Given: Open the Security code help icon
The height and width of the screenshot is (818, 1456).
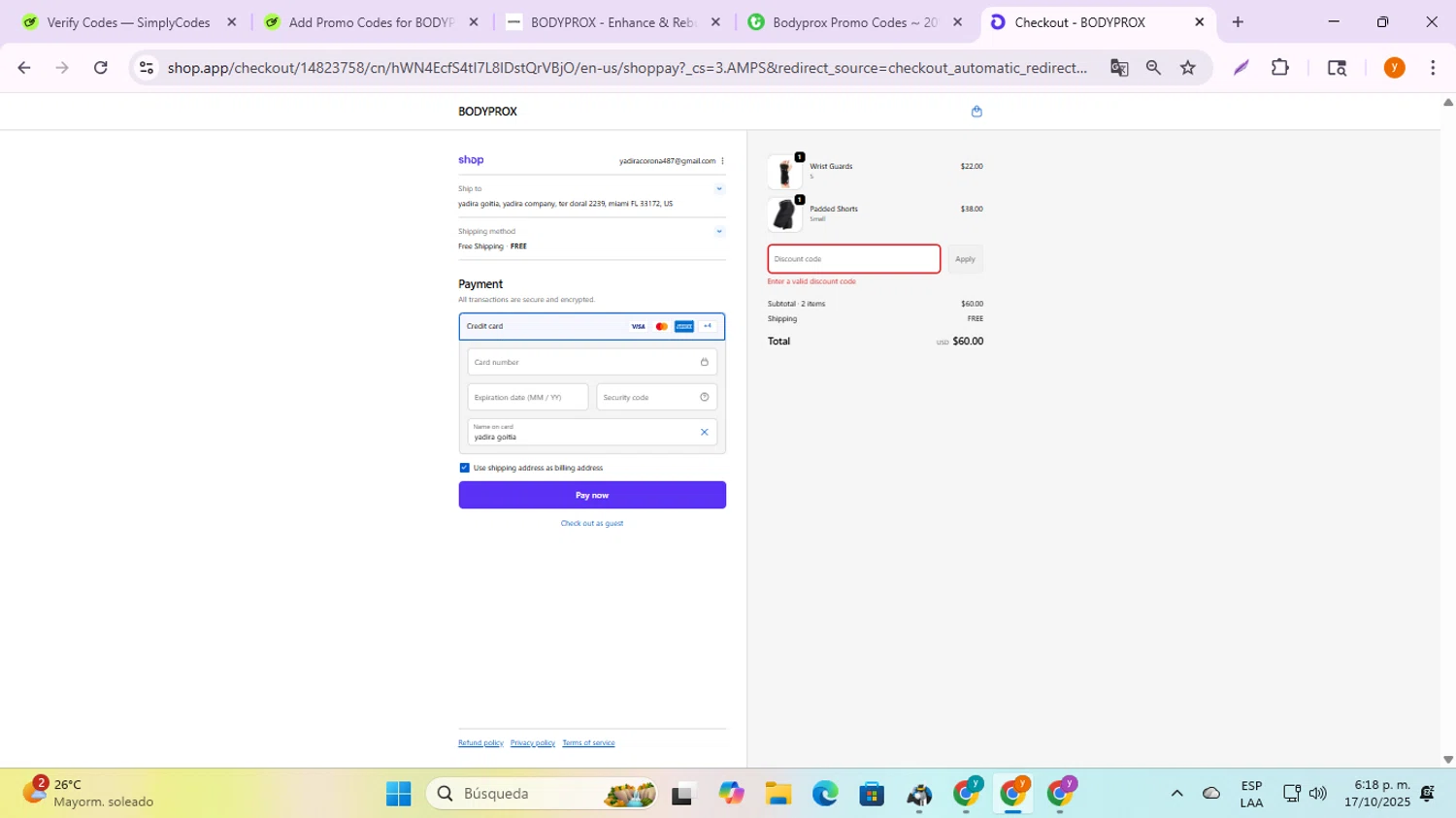Looking at the screenshot, I should click(x=705, y=397).
